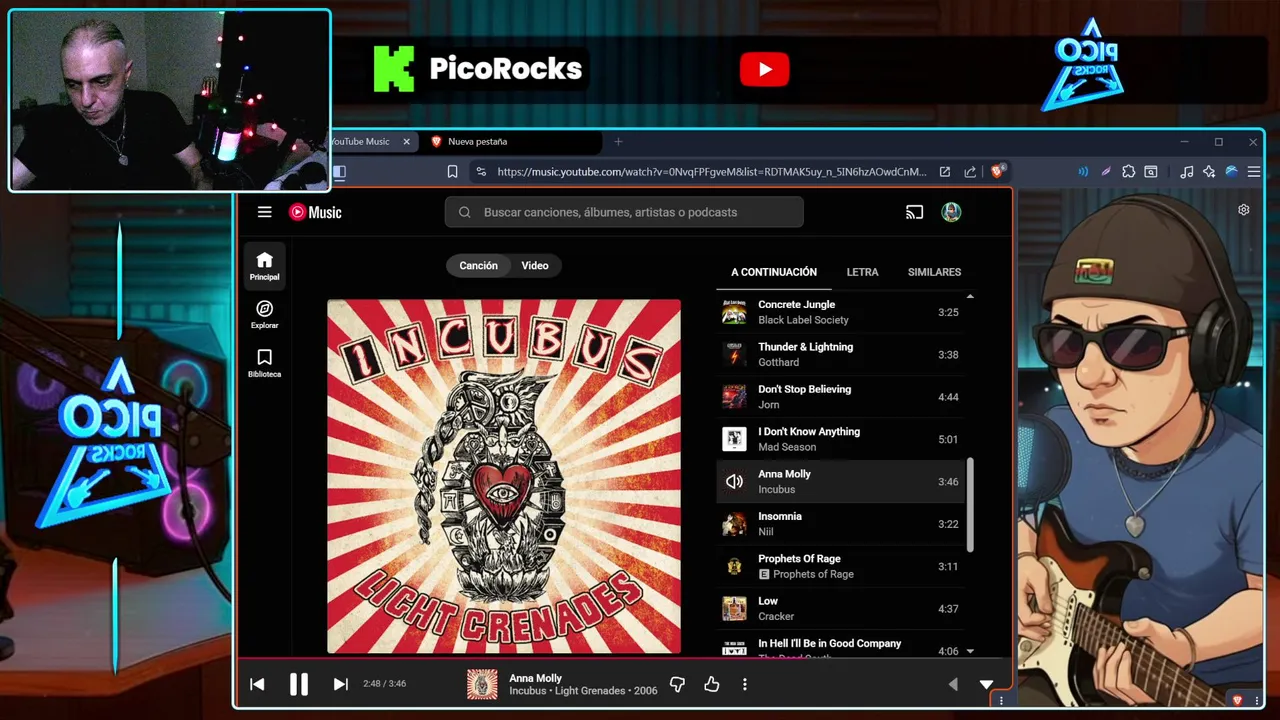The image size is (1280, 720).
Task: Select the SIMILARES tab
Action: pos(934,272)
